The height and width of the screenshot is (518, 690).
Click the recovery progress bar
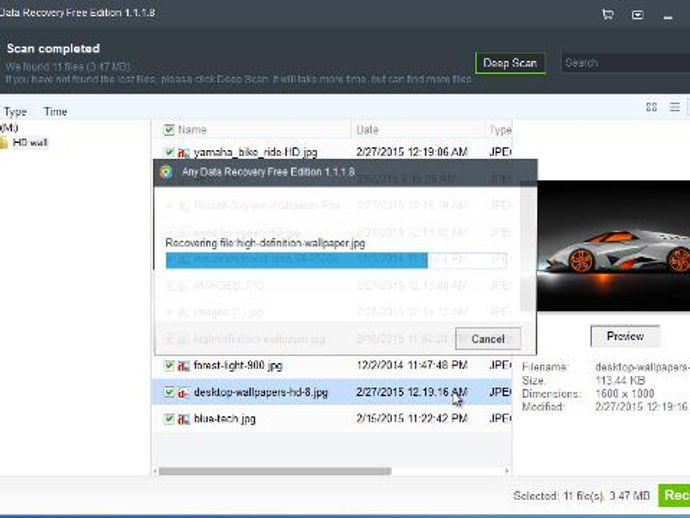(x=336, y=261)
